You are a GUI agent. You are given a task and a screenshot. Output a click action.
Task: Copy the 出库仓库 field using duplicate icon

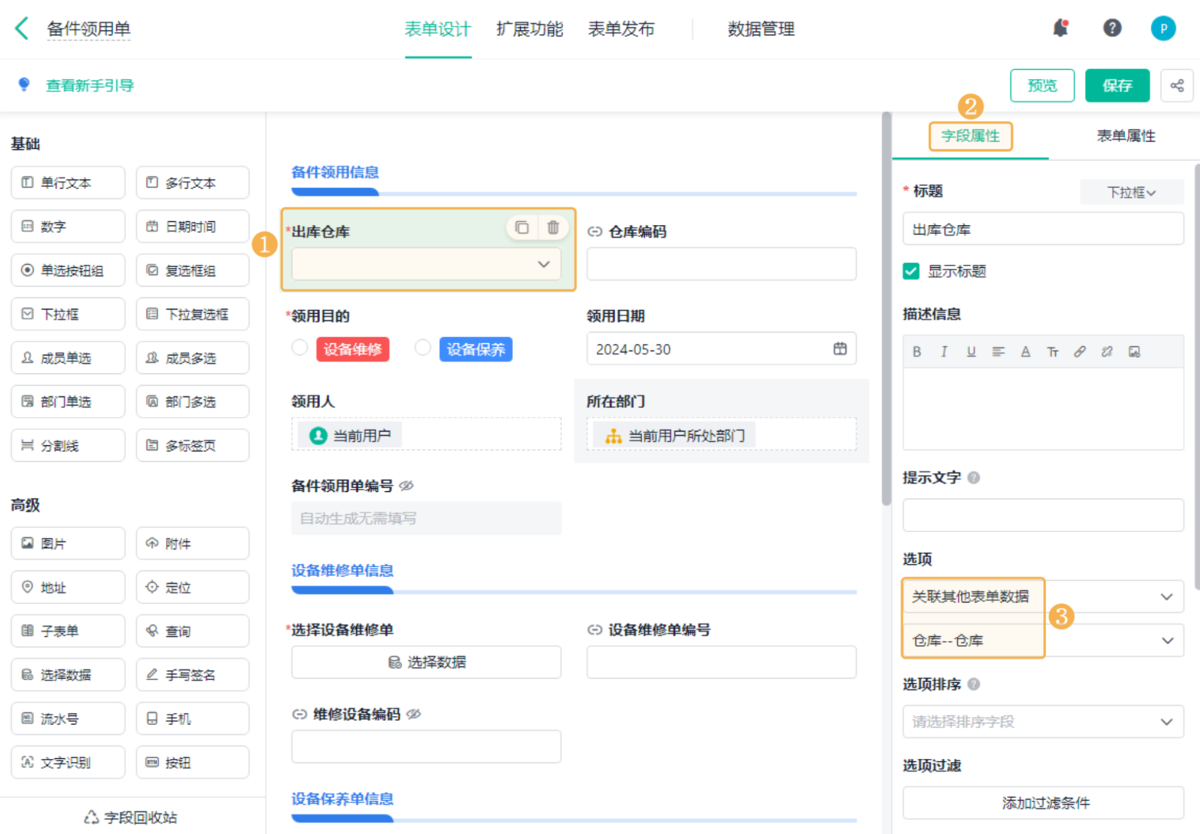pos(522,228)
